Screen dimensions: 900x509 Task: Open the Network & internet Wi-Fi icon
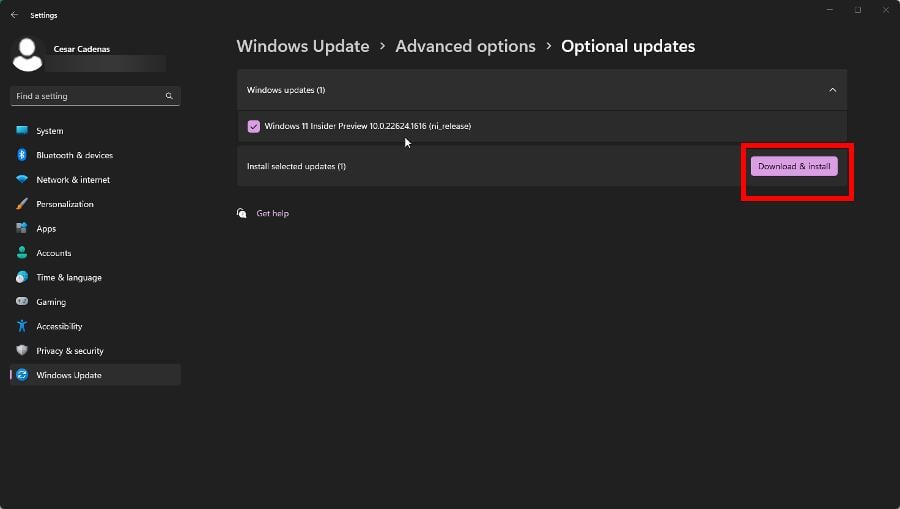22,179
